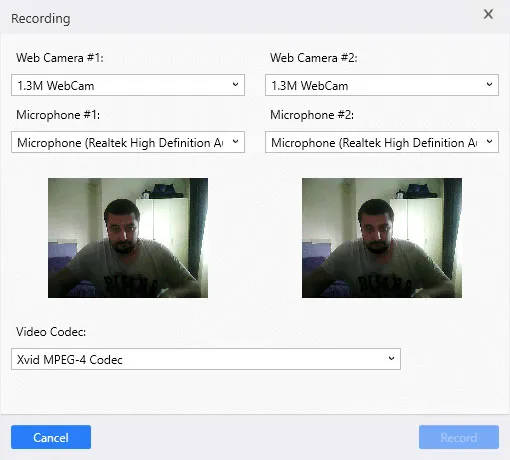Open the Web Camera #1 dropdown

coord(128,85)
